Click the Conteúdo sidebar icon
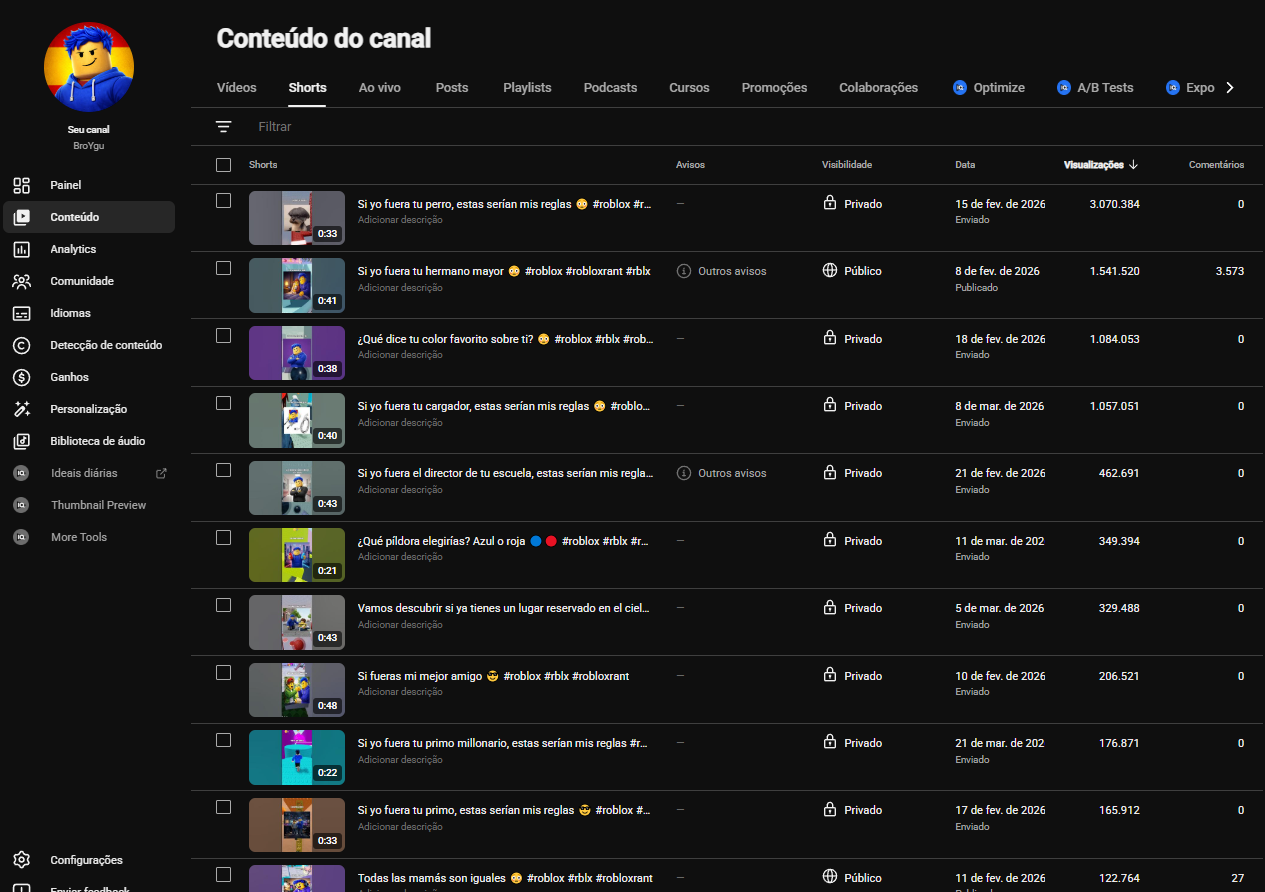This screenshot has height=892, width=1265. (22, 217)
